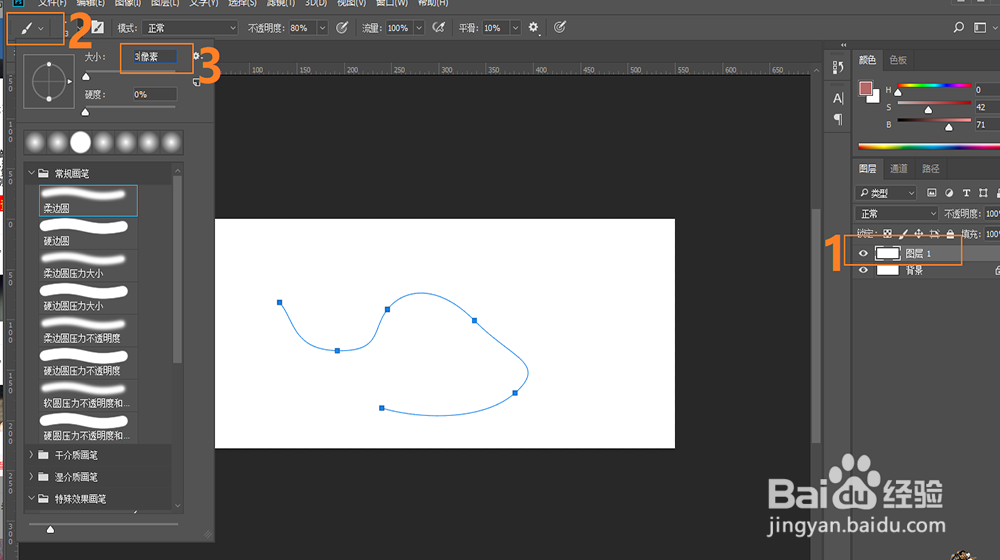Viewport: 1000px width, 560px height.
Task: Click the S saturation slider handle
Action: coord(929,110)
